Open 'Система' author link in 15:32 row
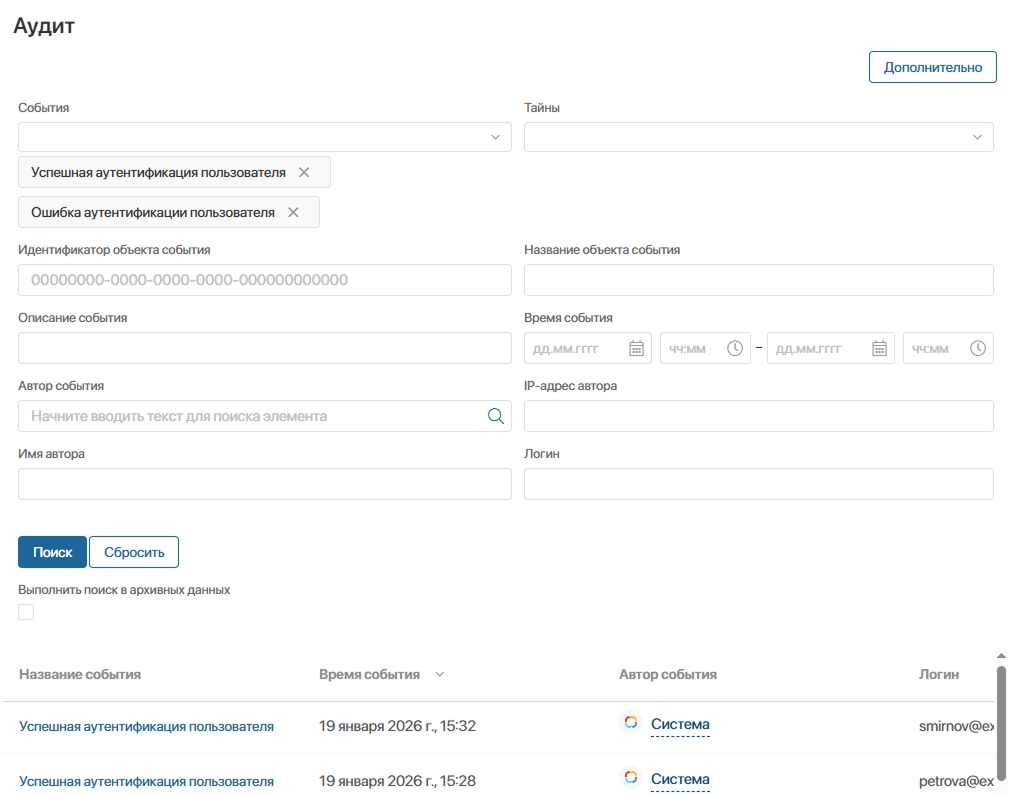The image size is (1017, 795). tap(680, 724)
